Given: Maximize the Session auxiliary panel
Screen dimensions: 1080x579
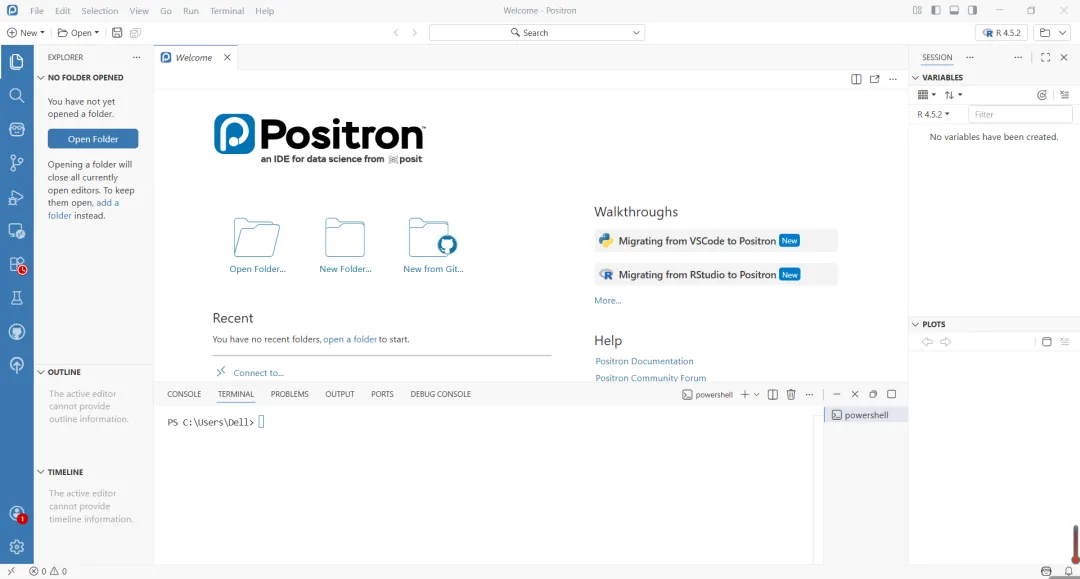Looking at the screenshot, I should (x=1046, y=57).
